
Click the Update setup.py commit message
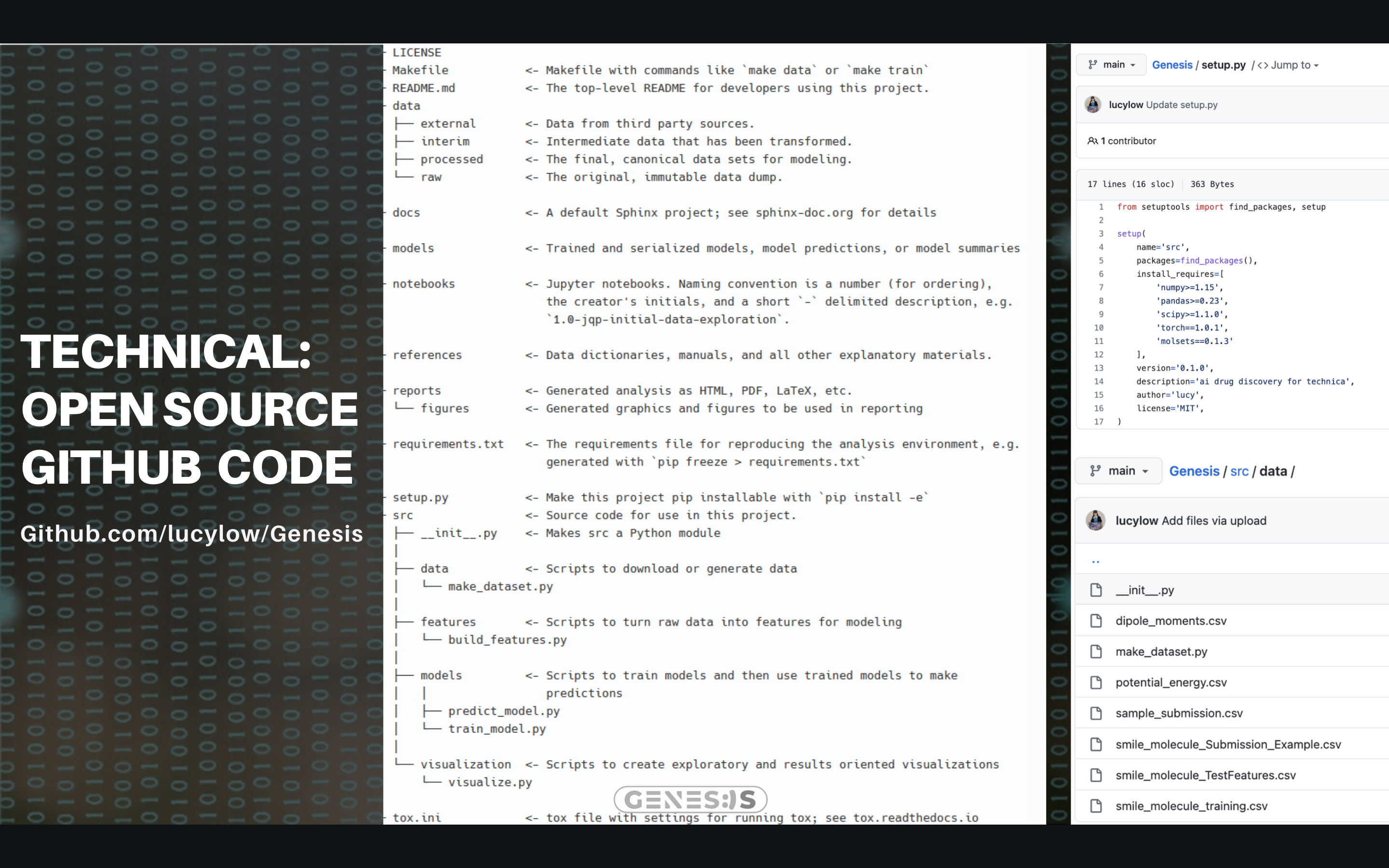[x=1181, y=105]
